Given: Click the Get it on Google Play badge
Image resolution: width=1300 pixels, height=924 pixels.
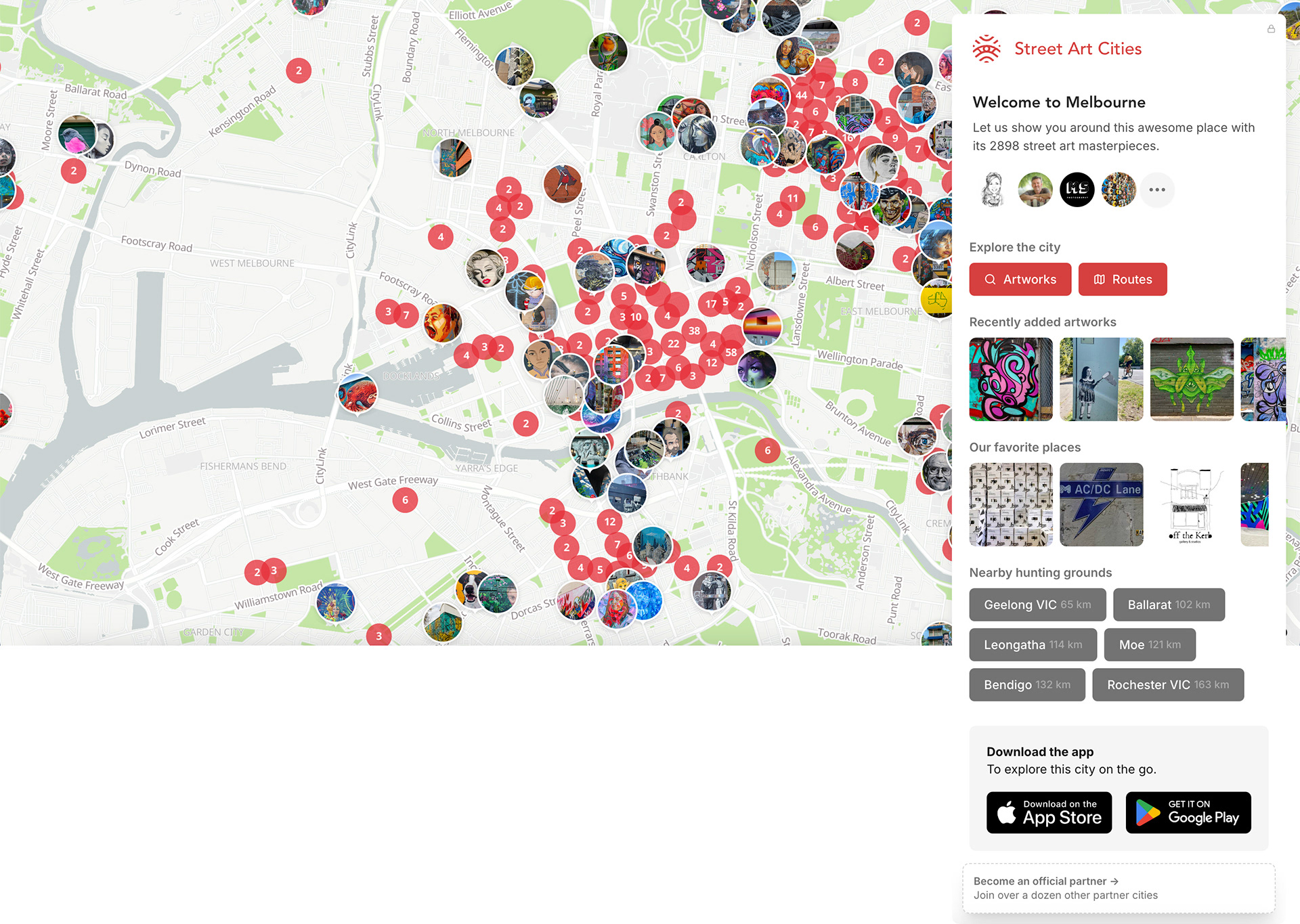Looking at the screenshot, I should pos(1188,812).
